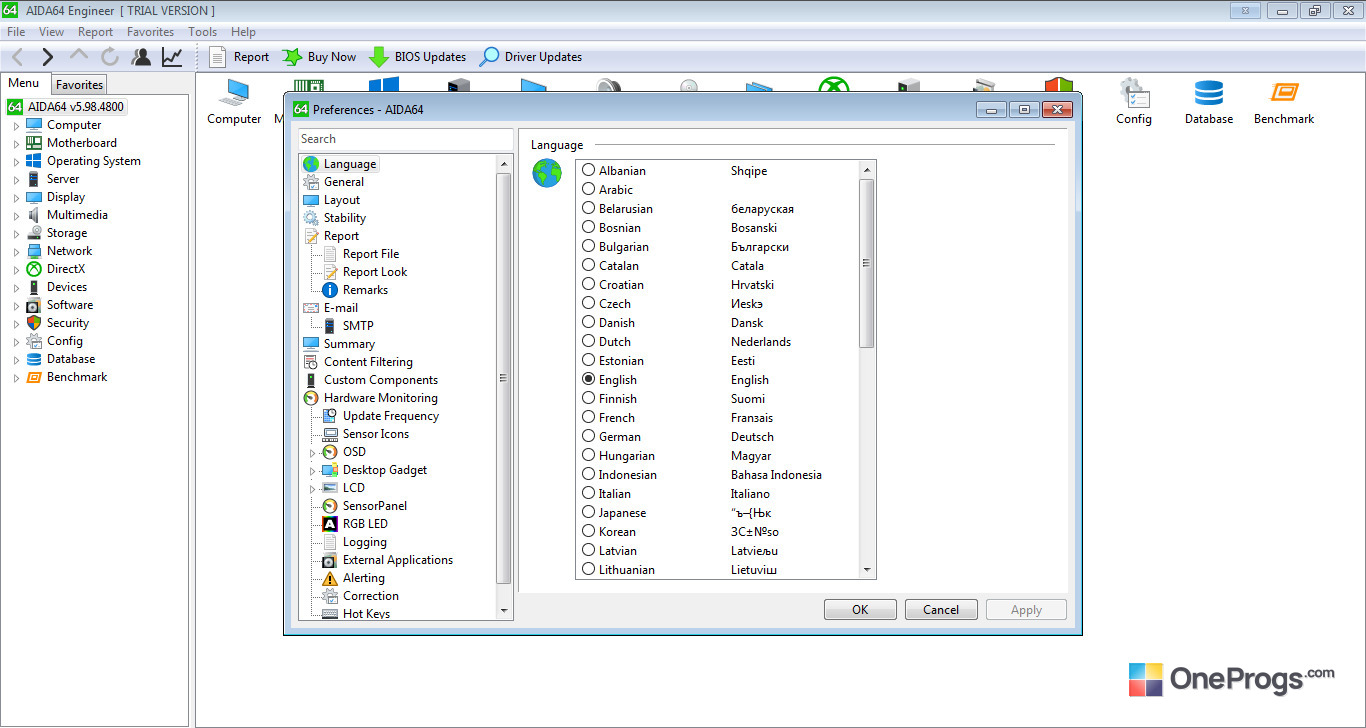Open the Benchmark icon in main pane
The image size is (1366, 728).
1284,101
